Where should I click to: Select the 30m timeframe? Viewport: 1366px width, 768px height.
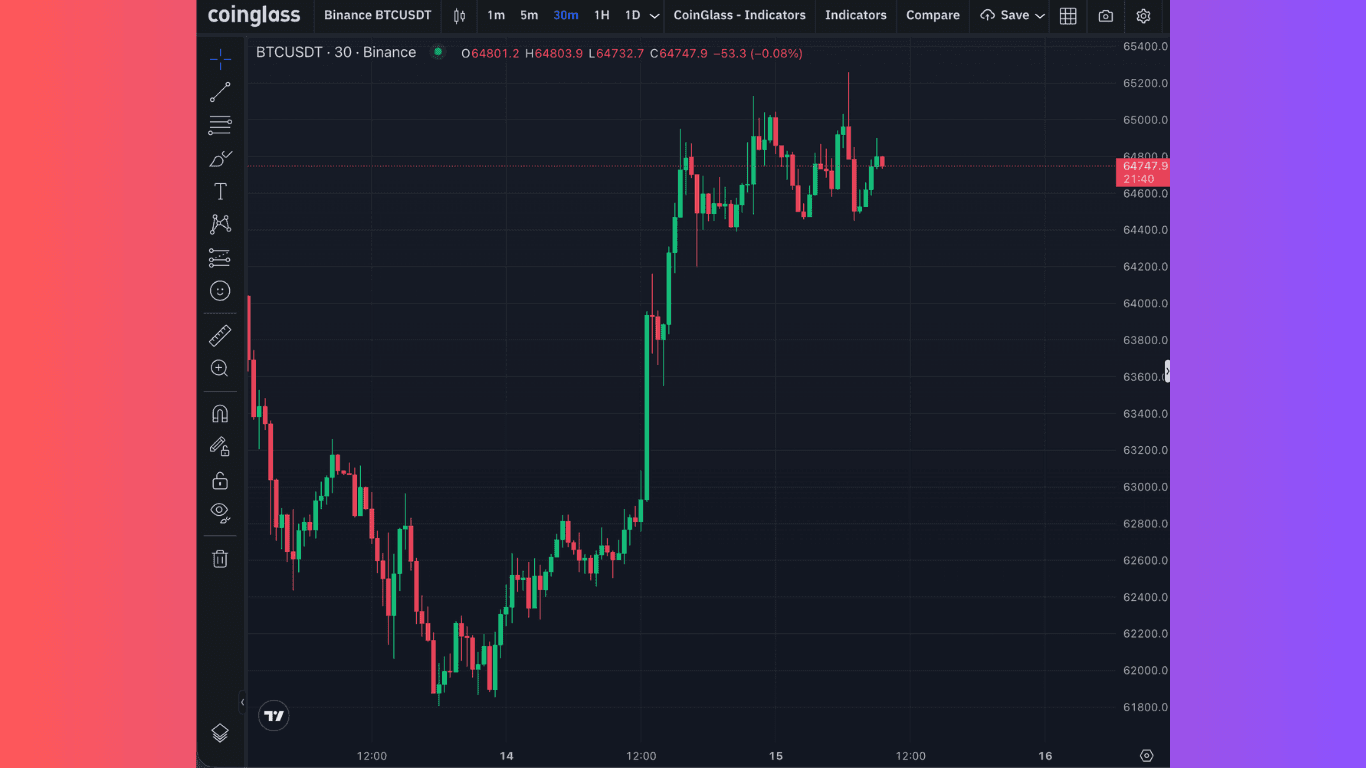click(566, 15)
